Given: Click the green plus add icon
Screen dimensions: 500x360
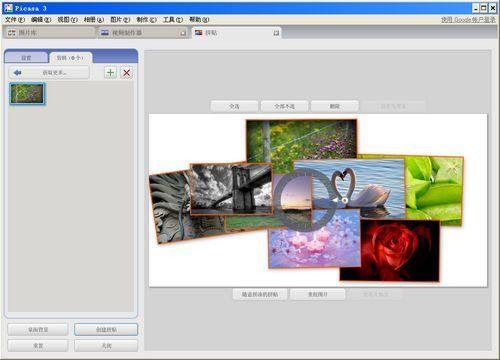Looking at the screenshot, I should click(110, 72).
